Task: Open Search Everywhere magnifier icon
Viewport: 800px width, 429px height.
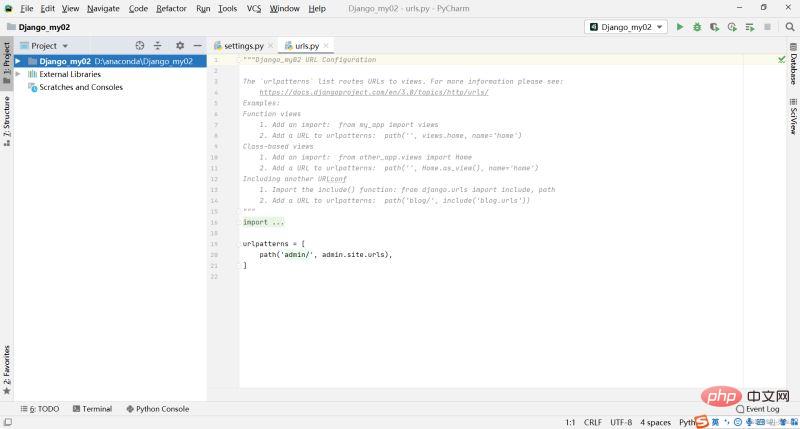Action: [x=790, y=27]
